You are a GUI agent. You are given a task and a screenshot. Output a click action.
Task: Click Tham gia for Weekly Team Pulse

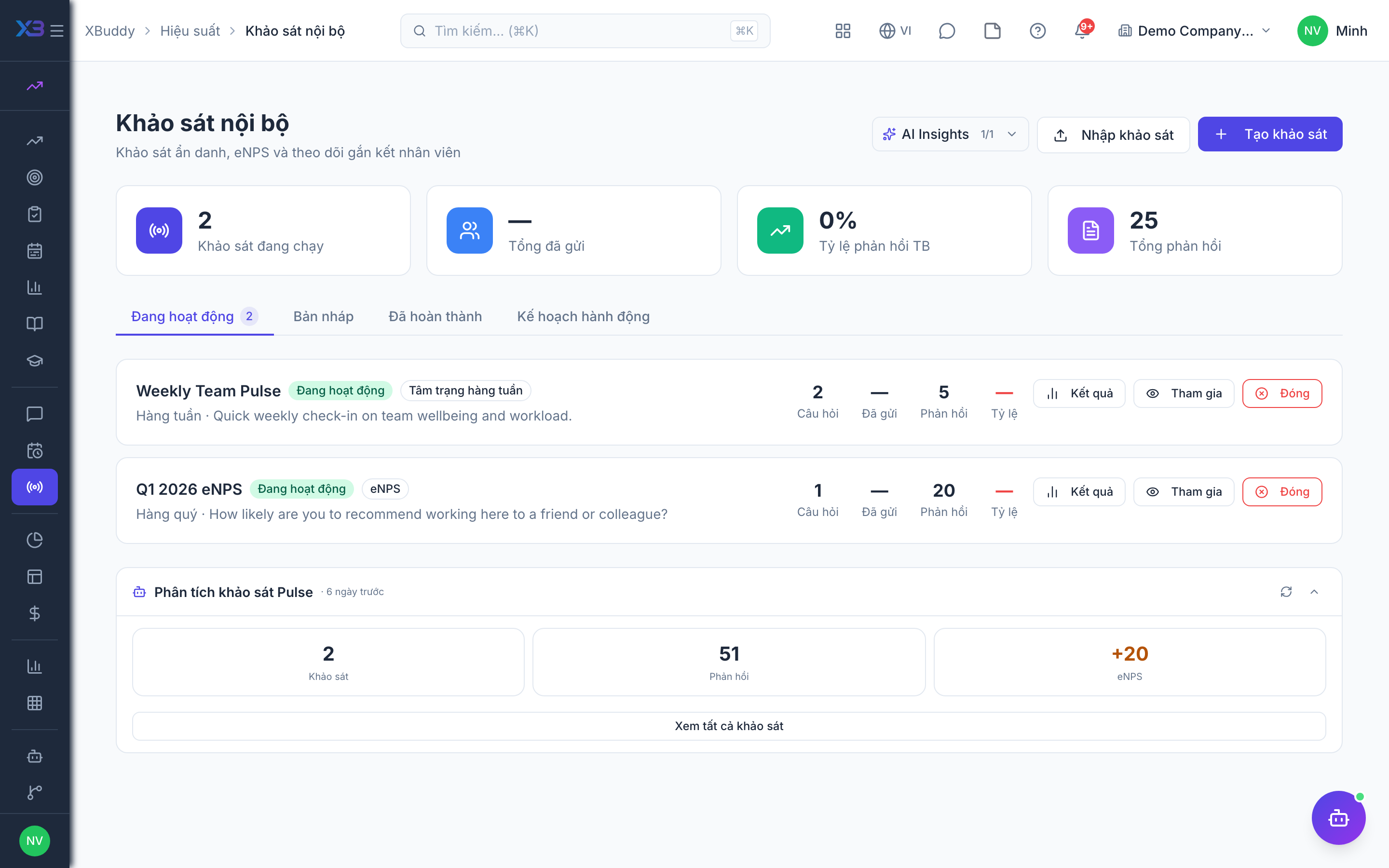1184,393
